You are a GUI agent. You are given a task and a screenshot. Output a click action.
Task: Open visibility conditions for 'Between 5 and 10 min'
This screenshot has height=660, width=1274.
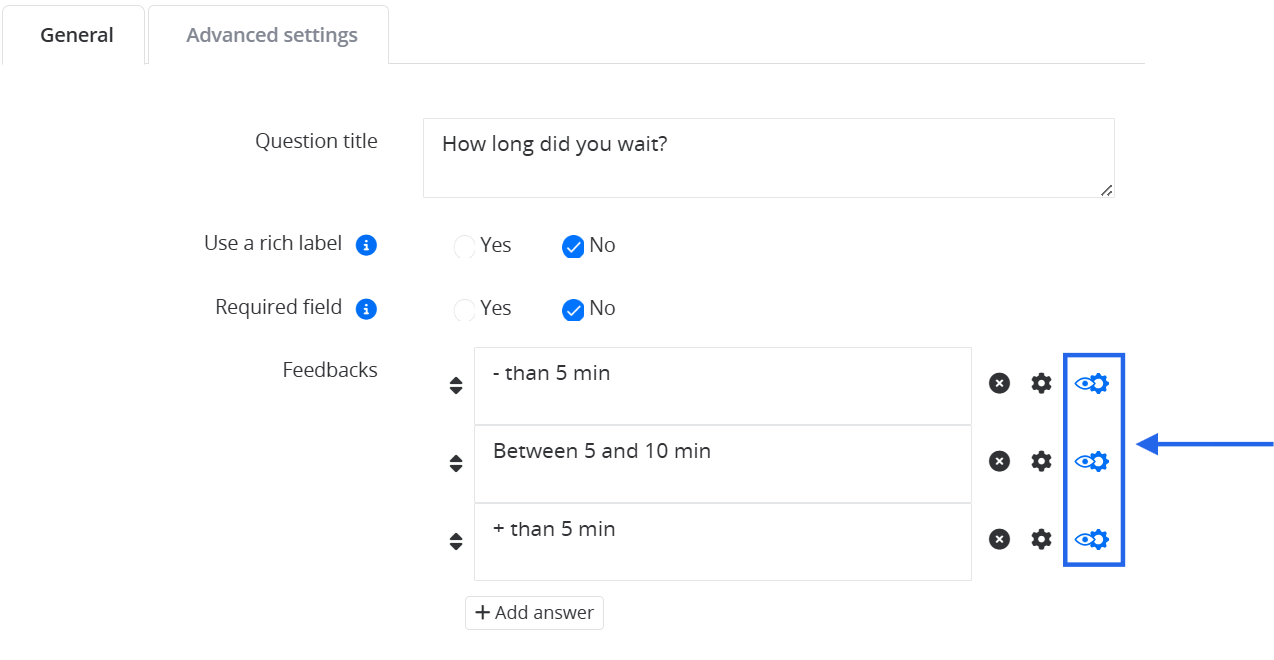[1092, 461]
